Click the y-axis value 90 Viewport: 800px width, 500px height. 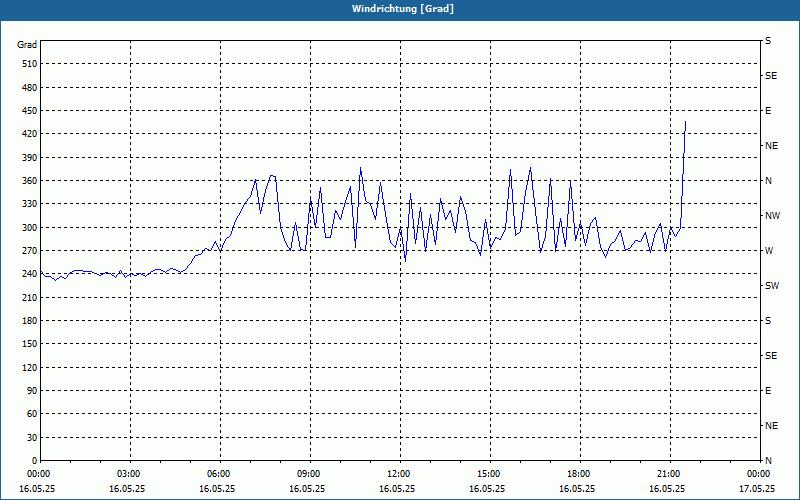(32, 391)
